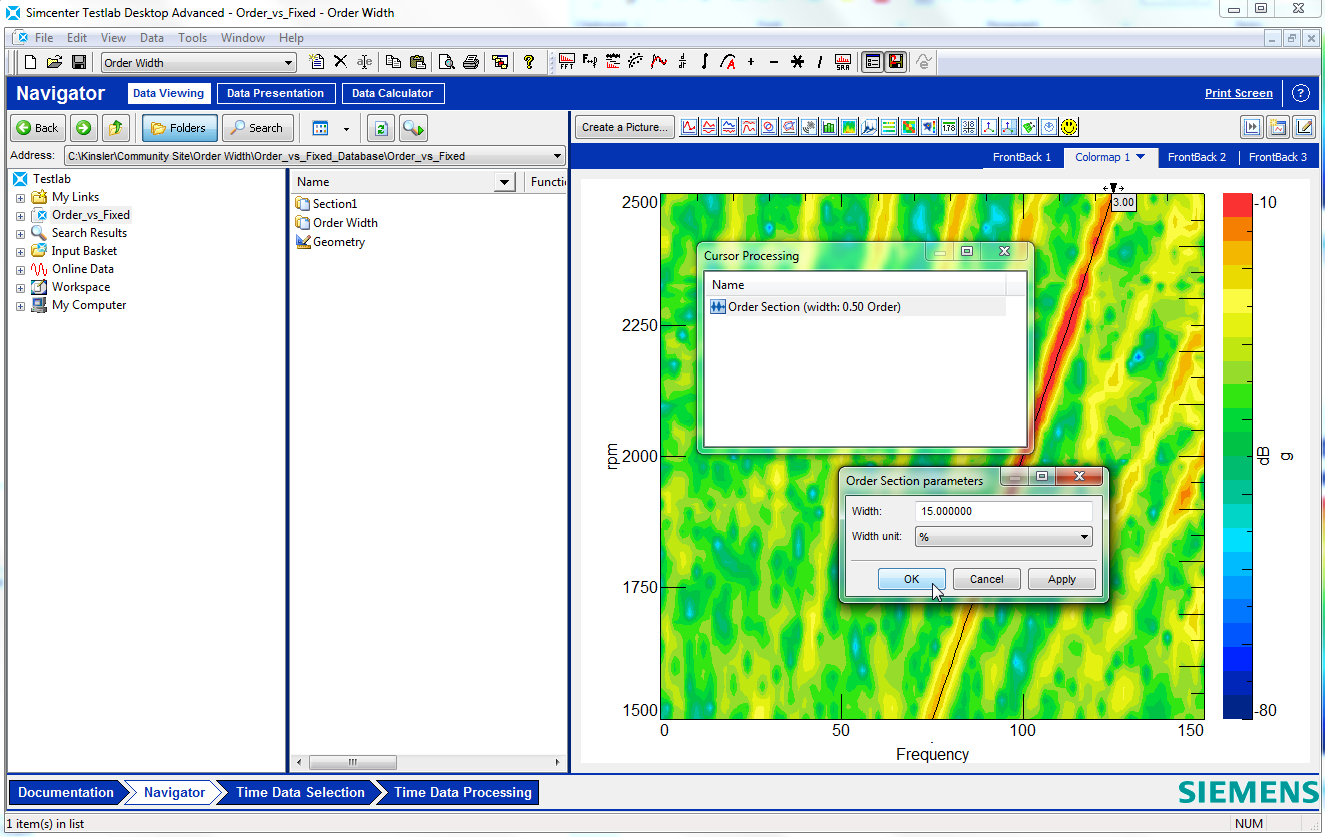Toggle the Folders view button
Screen dimensions: 1325x837
click(179, 128)
